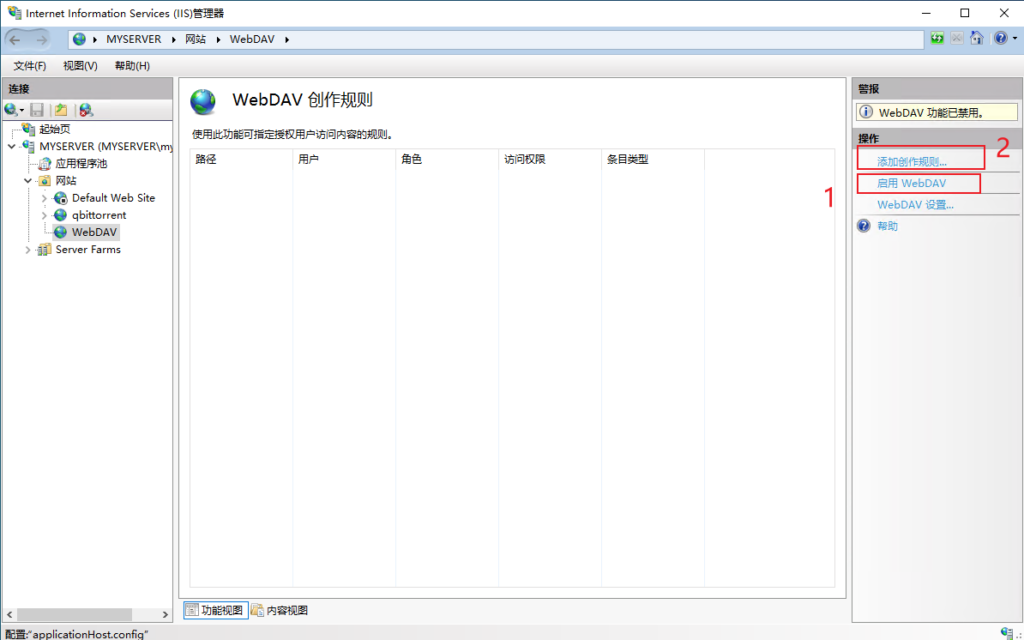Click the WebDAV 功能已禁用 alert text
The image size is (1024, 640).
[x=931, y=112]
